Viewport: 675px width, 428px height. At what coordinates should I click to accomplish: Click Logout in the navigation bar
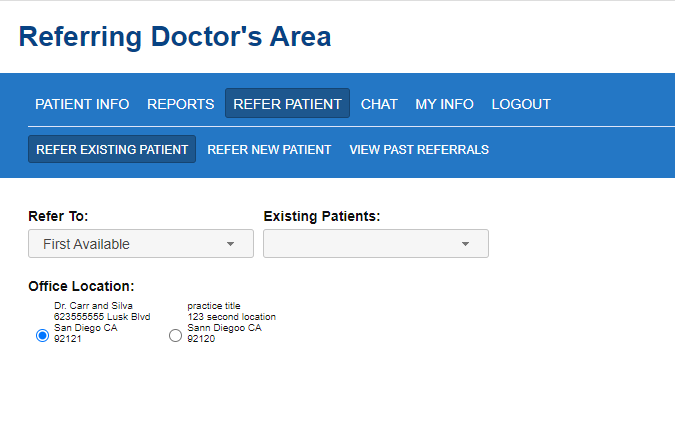click(x=521, y=104)
